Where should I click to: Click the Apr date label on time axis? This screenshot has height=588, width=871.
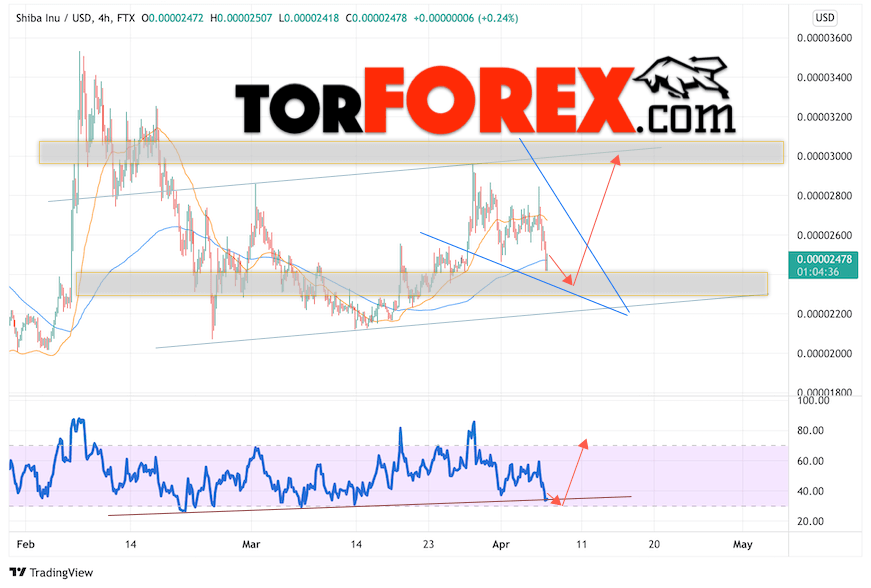(x=500, y=544)
